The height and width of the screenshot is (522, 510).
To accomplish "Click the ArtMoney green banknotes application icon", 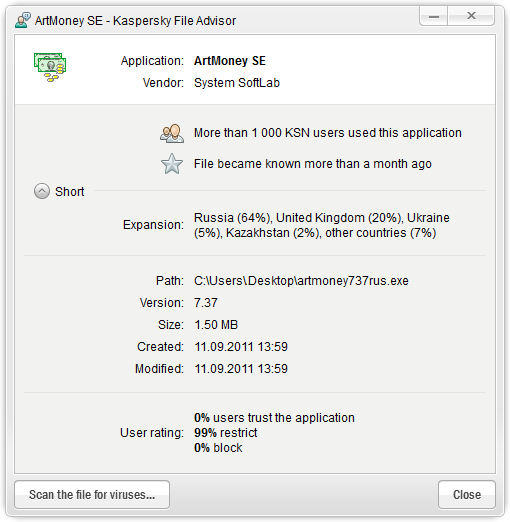I will tap(50, 67).
